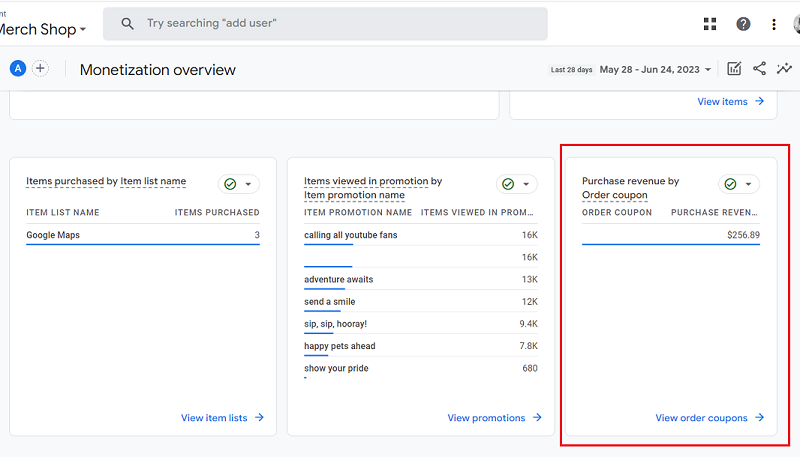
Task: Open the View item lists link
Action: coord(214,418)
